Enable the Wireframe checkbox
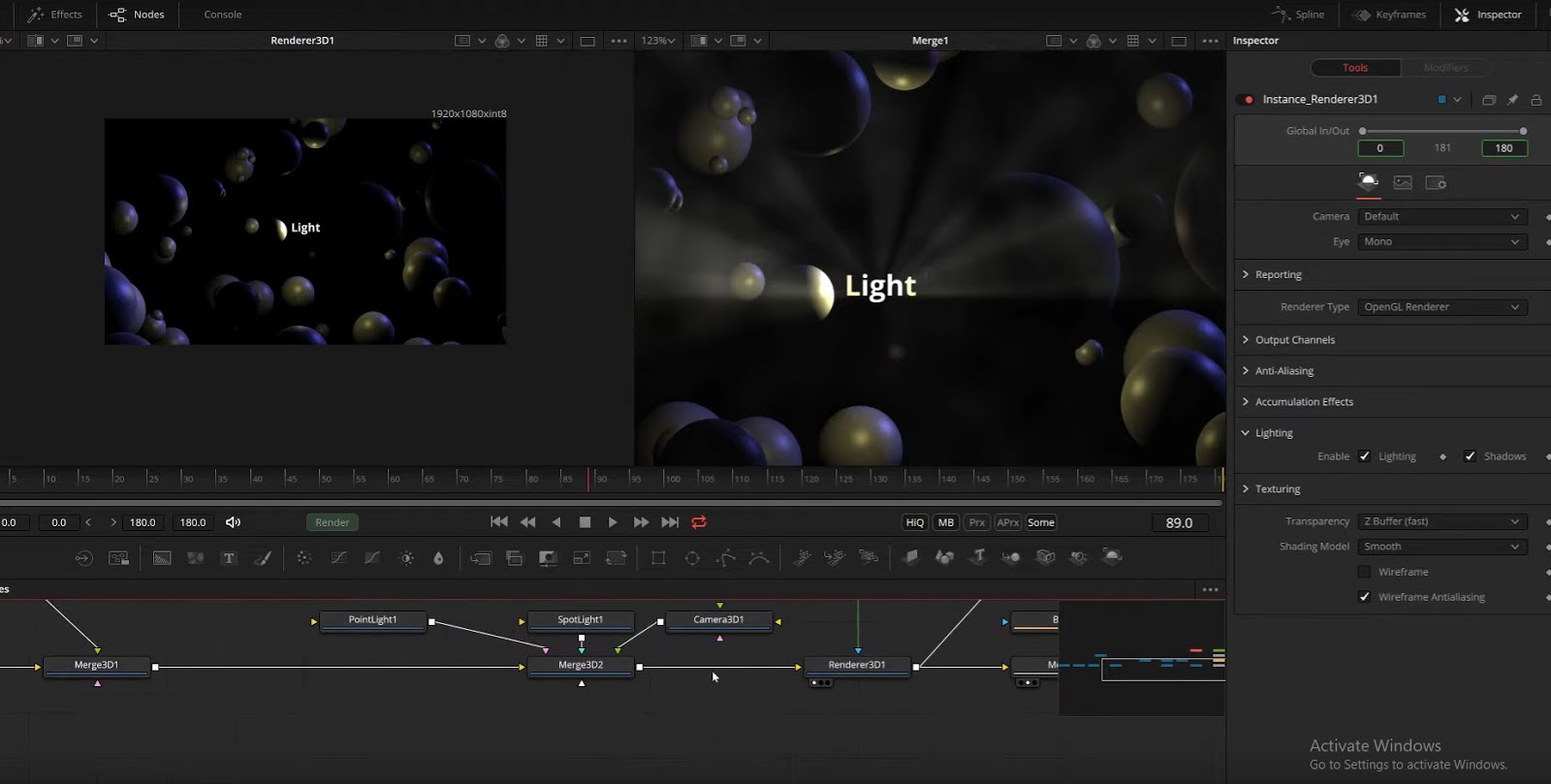 (1365, 572)
